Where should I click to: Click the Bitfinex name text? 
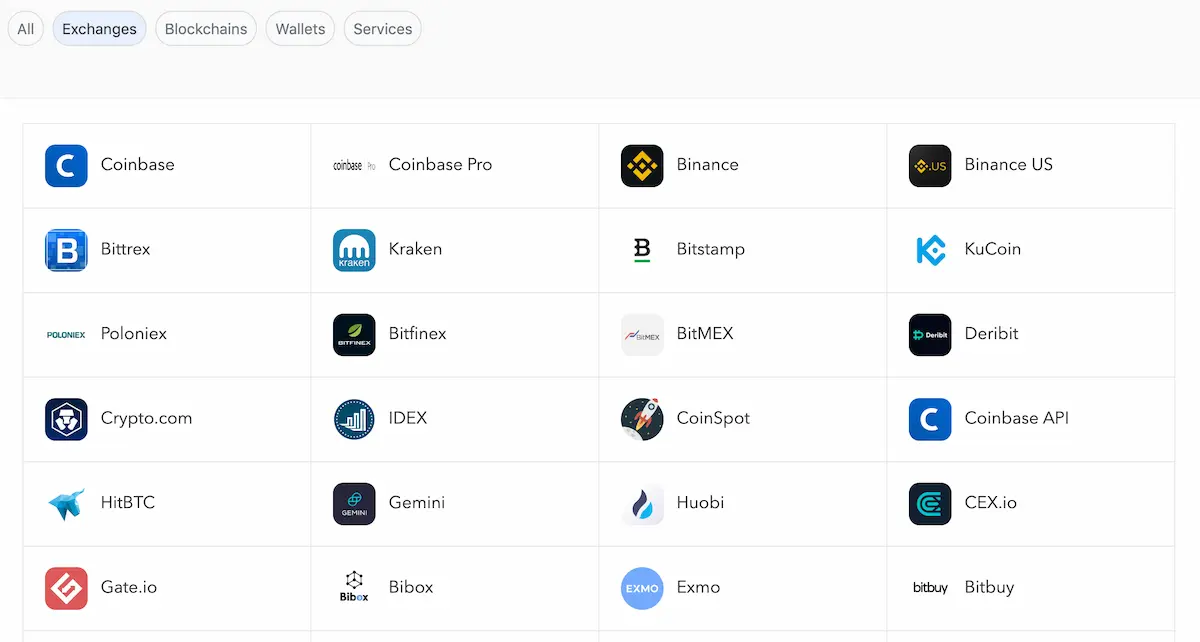click(x=418, y=334)
